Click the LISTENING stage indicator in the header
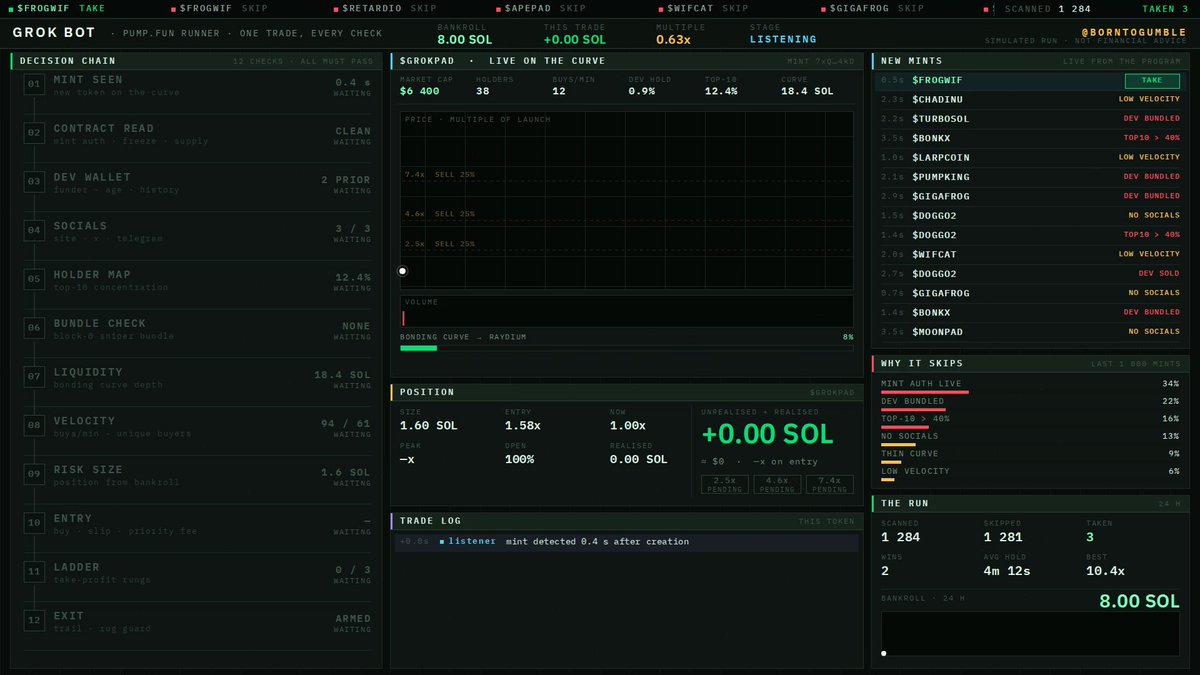Image resolution: width=1200 pixels, height=675 pixels. (x=783, y=40)
